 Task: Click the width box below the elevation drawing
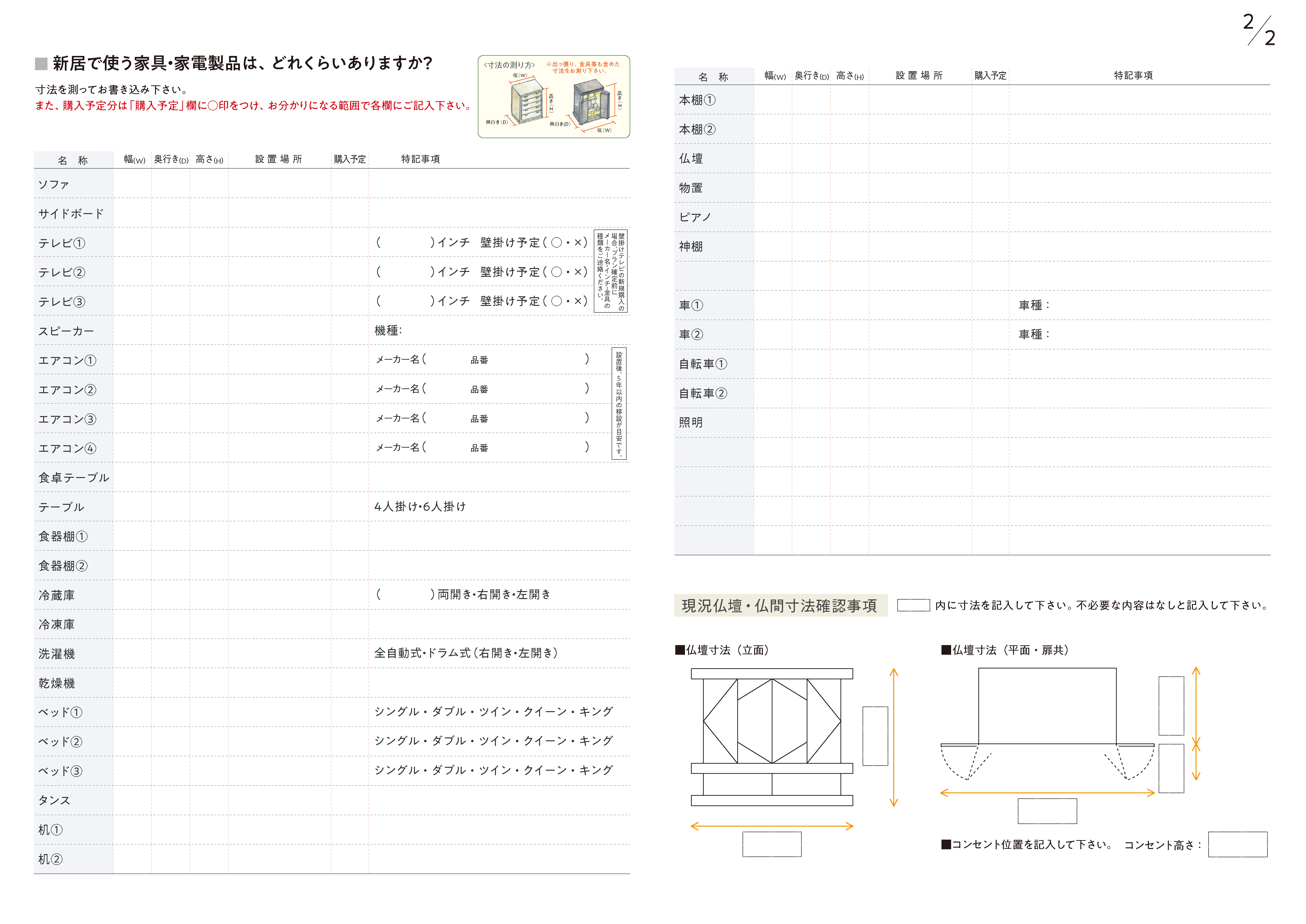coord(772,844)
